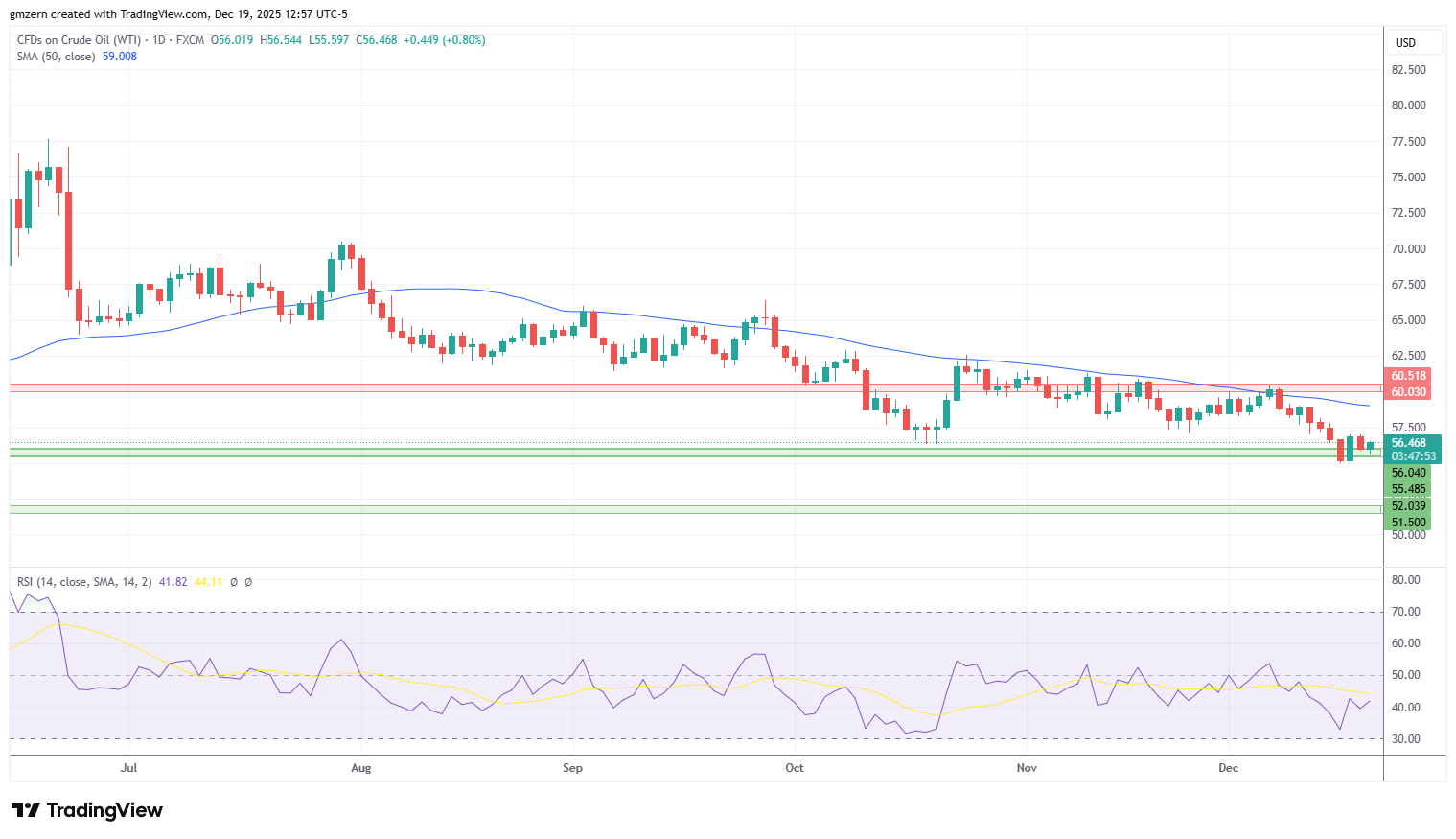1456x839 pixels.
Task: Click the Oct label on the time axis
Action: coord(794,768)
